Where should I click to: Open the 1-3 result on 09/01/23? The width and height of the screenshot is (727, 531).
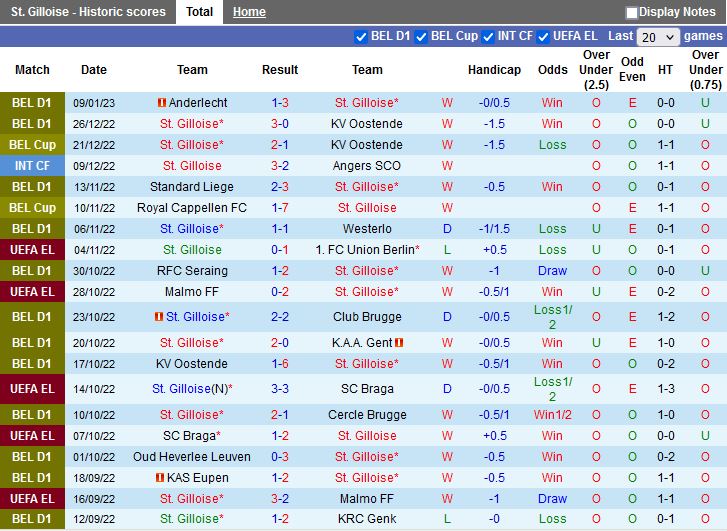[280, 102]
